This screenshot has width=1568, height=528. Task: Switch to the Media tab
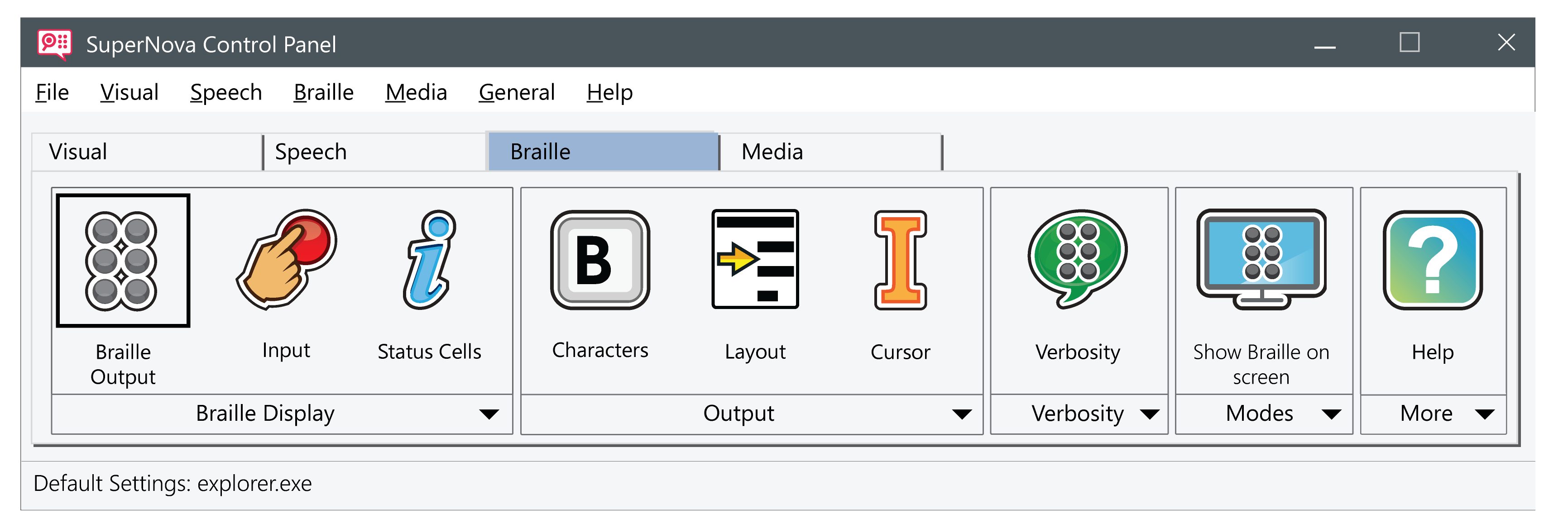[x=831, y=152]
